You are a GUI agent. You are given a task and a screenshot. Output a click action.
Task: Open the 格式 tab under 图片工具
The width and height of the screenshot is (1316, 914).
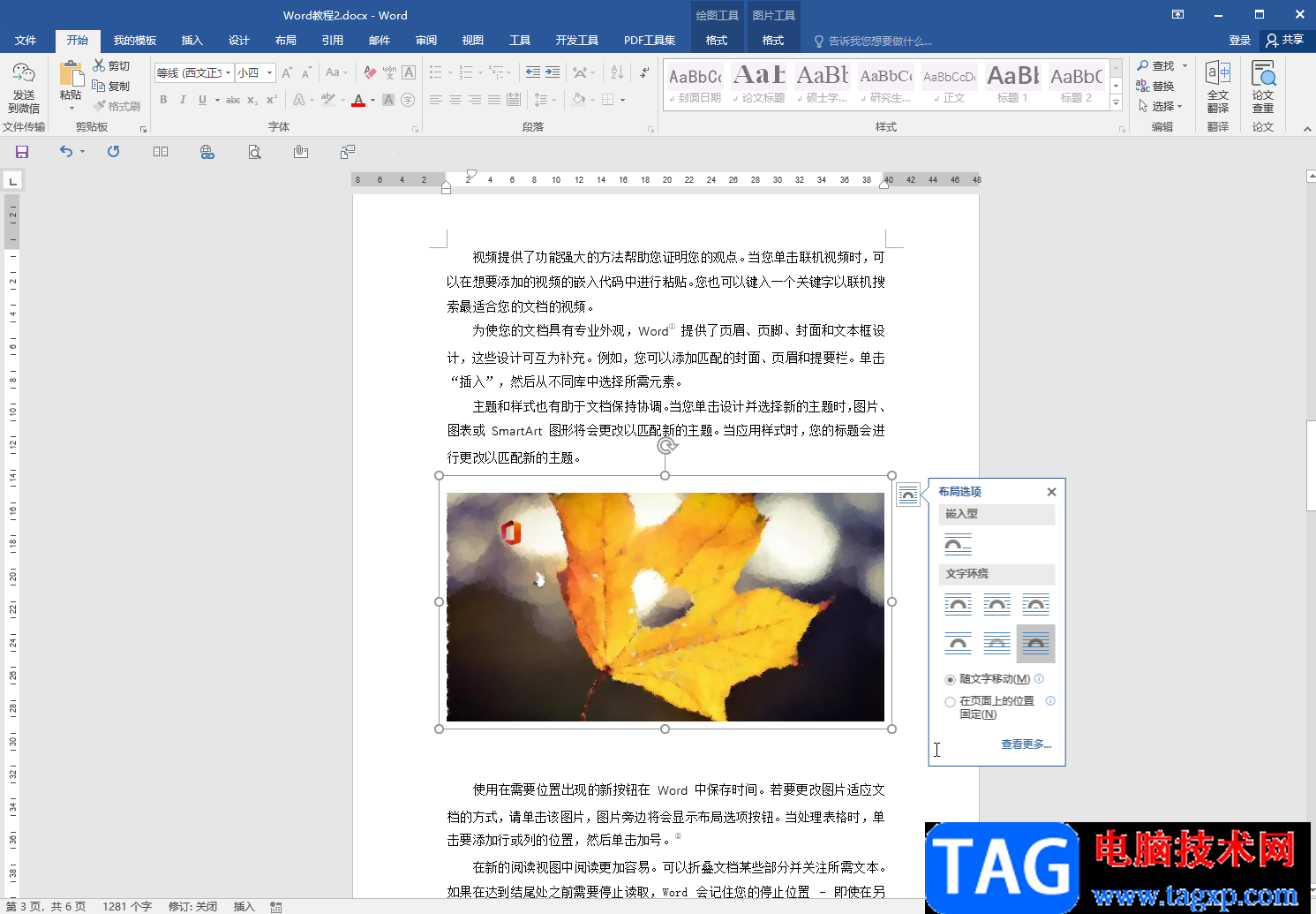(x=773, y=41)
